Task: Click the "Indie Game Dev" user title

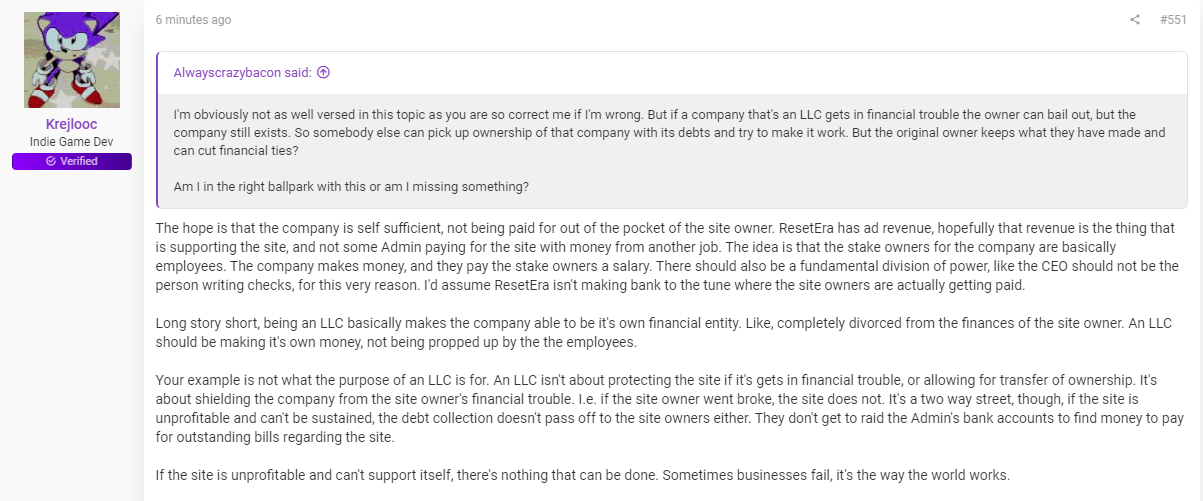Action: (71, 142)
